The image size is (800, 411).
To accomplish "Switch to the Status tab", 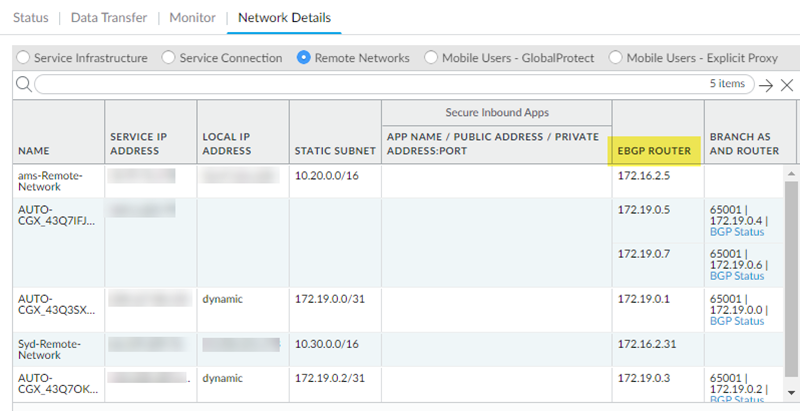I will click(x=30, y=18).
